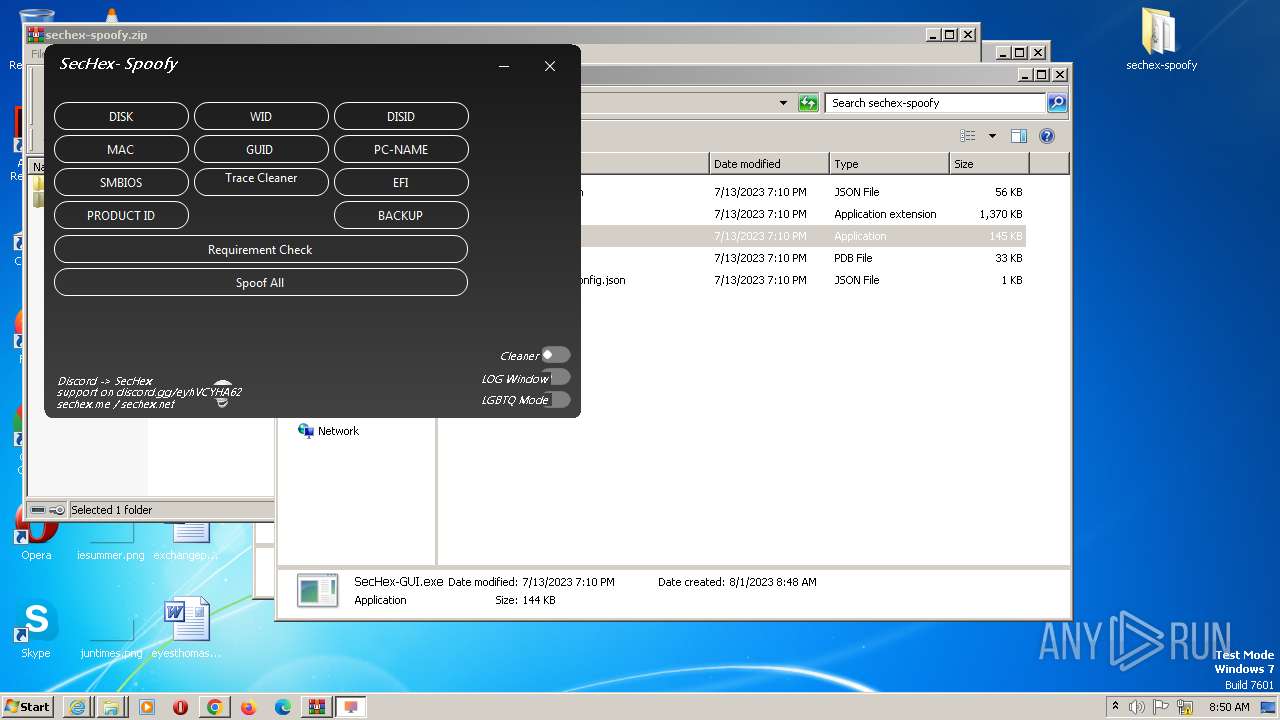Open Windows Media Player taskbar icon
The image size is (1280, 720).
click(x=146, y=707)
